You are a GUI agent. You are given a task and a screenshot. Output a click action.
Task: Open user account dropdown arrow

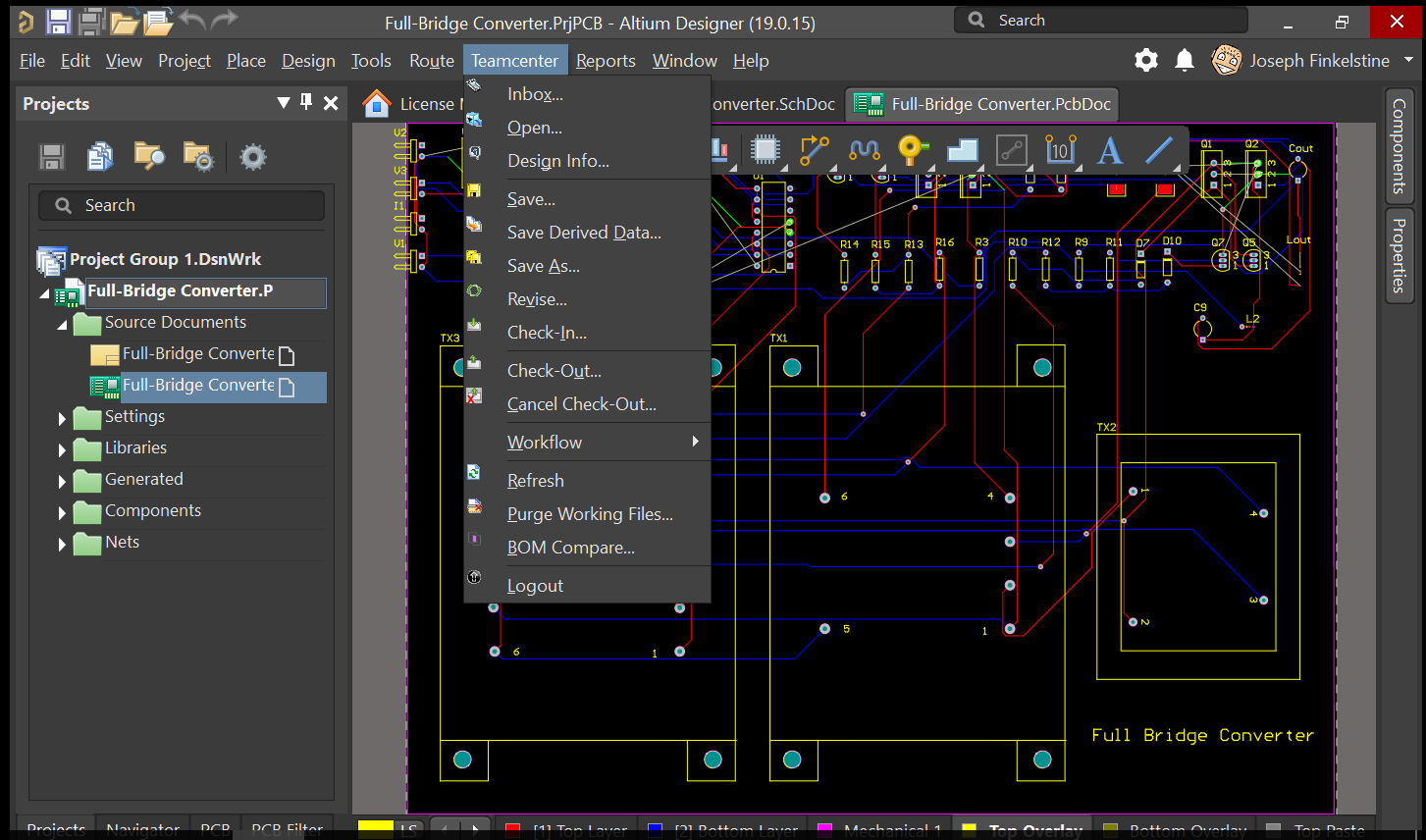click(x=1409, y=60)
